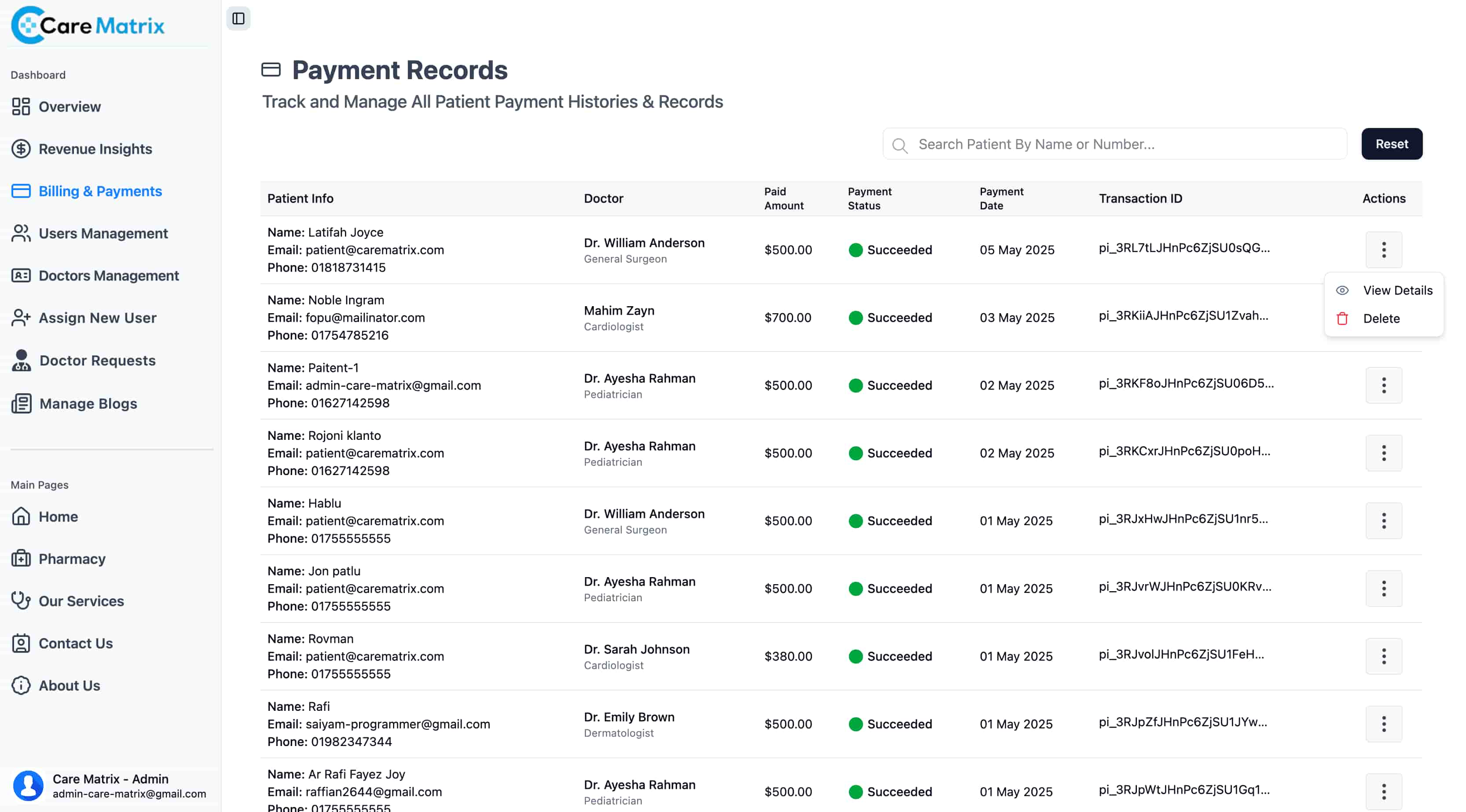Open actions menu for Rovman row
This screenshot has height=812, width=1466.
1383,656
